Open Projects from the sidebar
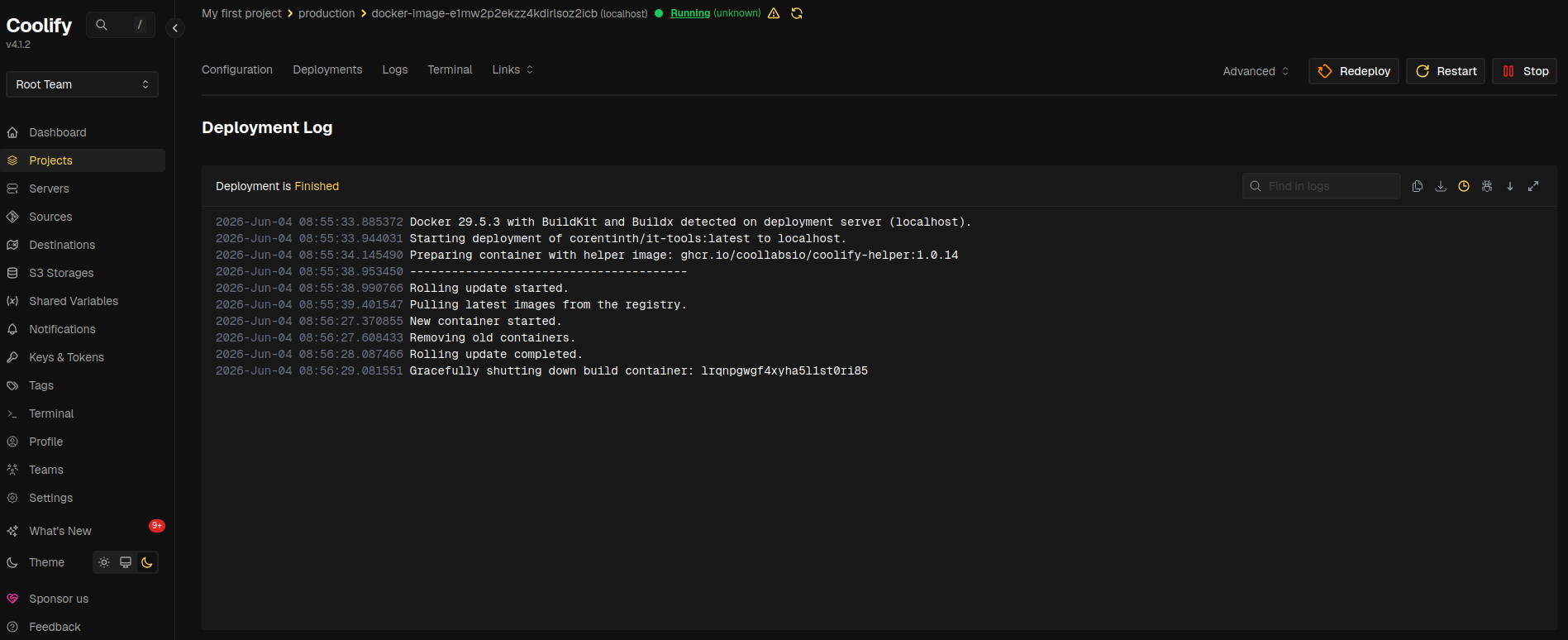 (83, 160)
